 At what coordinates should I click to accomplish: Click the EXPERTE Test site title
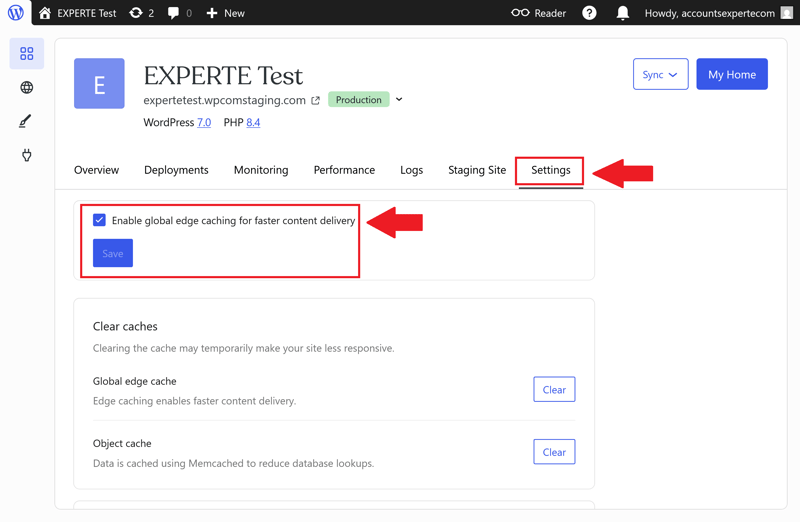point(223,76)
